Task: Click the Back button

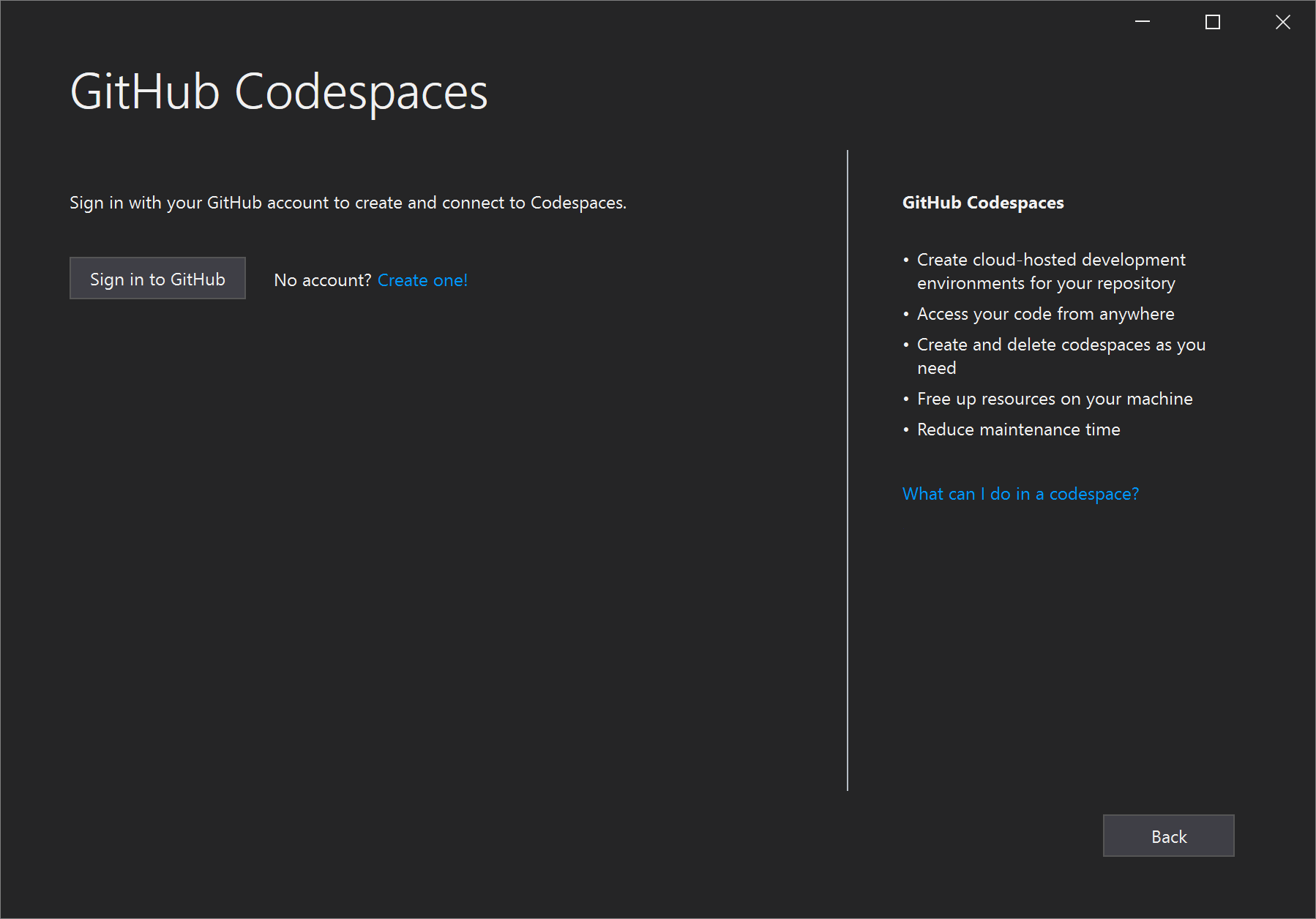Action: pos(1168,836)
